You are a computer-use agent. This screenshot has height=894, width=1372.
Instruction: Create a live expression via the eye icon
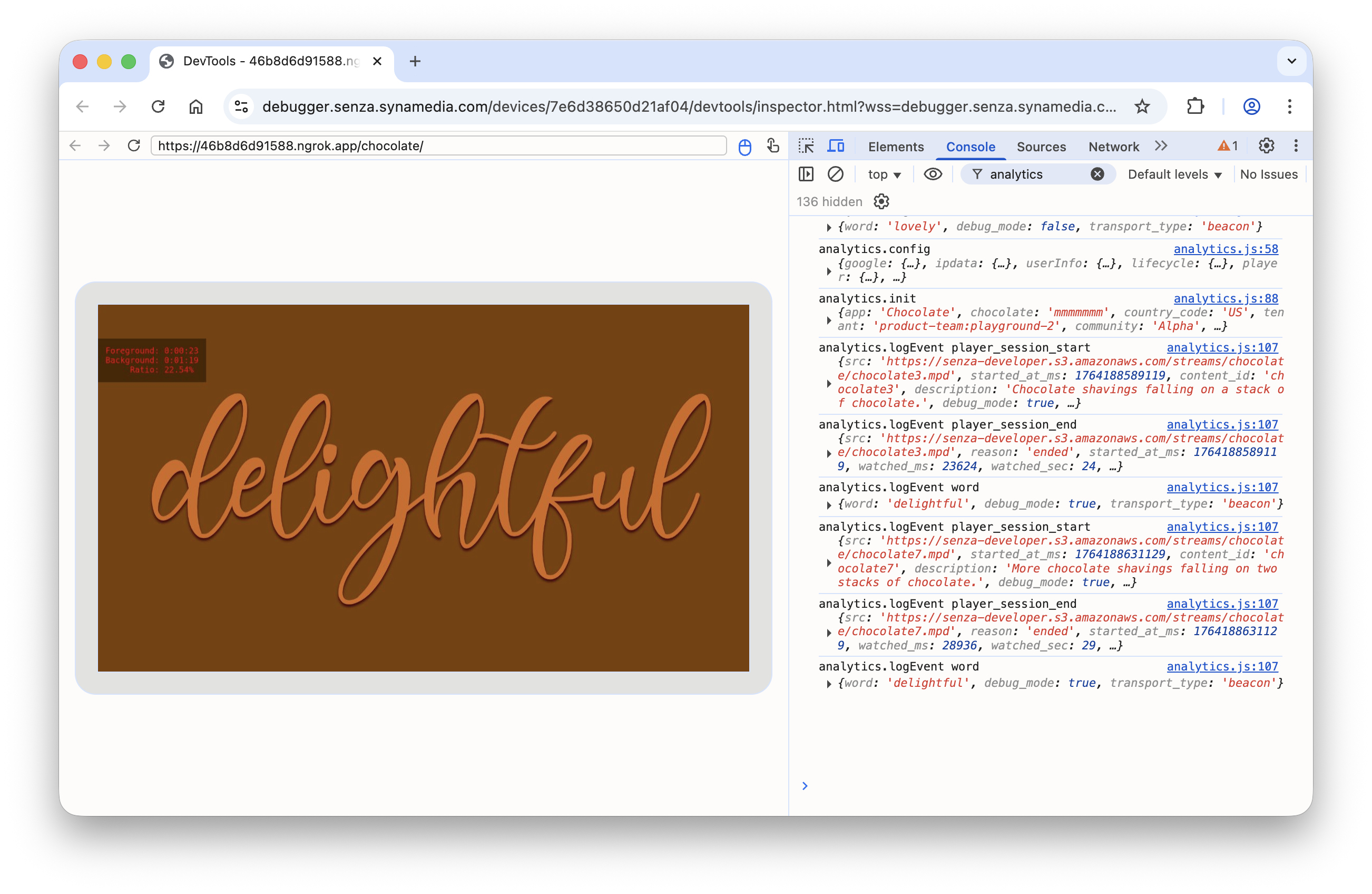(933, 174)
